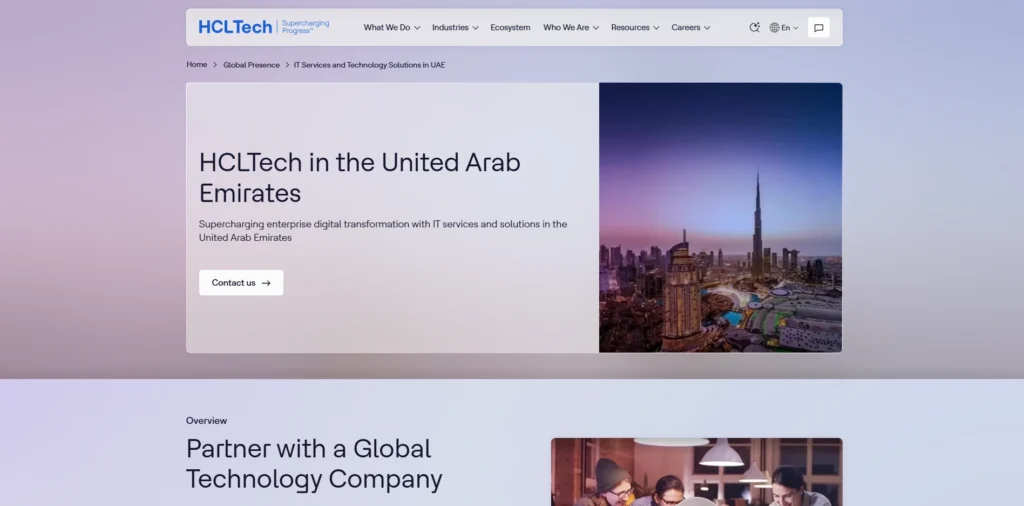Open the chat message icon button
The width and height of the screenshot is (1024, 506).
818,27
